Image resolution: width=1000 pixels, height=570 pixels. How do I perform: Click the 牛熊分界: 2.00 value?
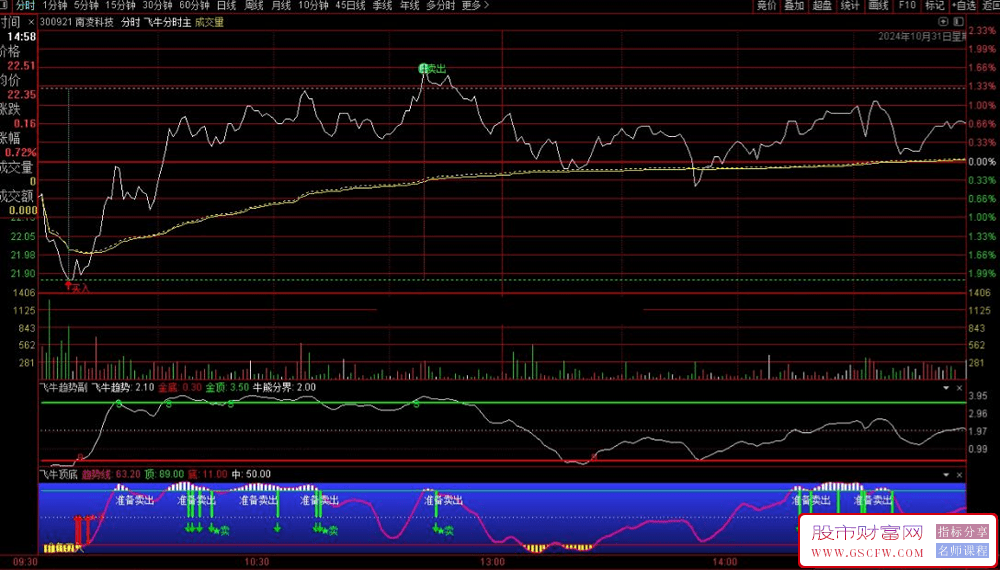pyautogui.click(x=284, y=387)
